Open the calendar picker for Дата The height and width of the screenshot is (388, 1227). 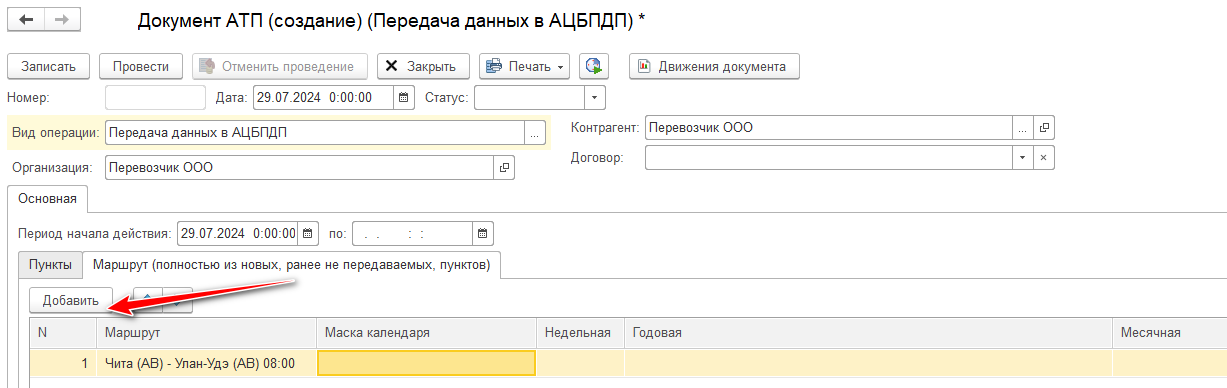tap(404, 97)
